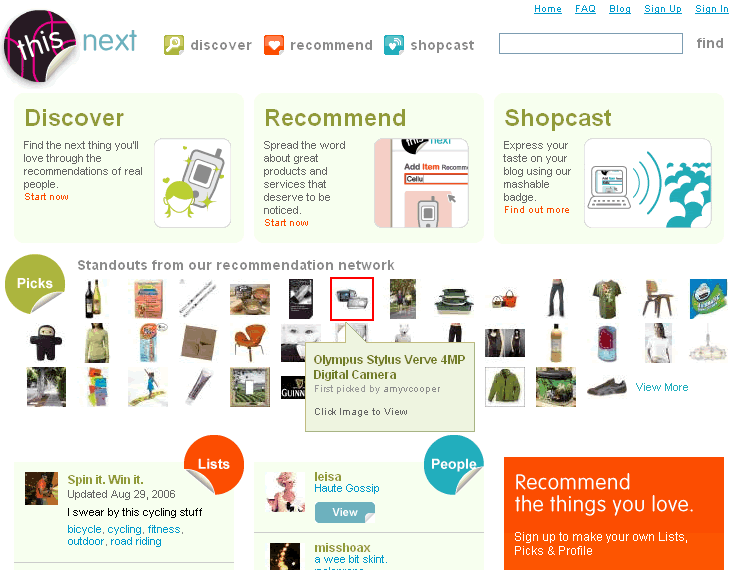Open the discover magnifier icon
Screen dimensions: 732x570
(174, 45)
